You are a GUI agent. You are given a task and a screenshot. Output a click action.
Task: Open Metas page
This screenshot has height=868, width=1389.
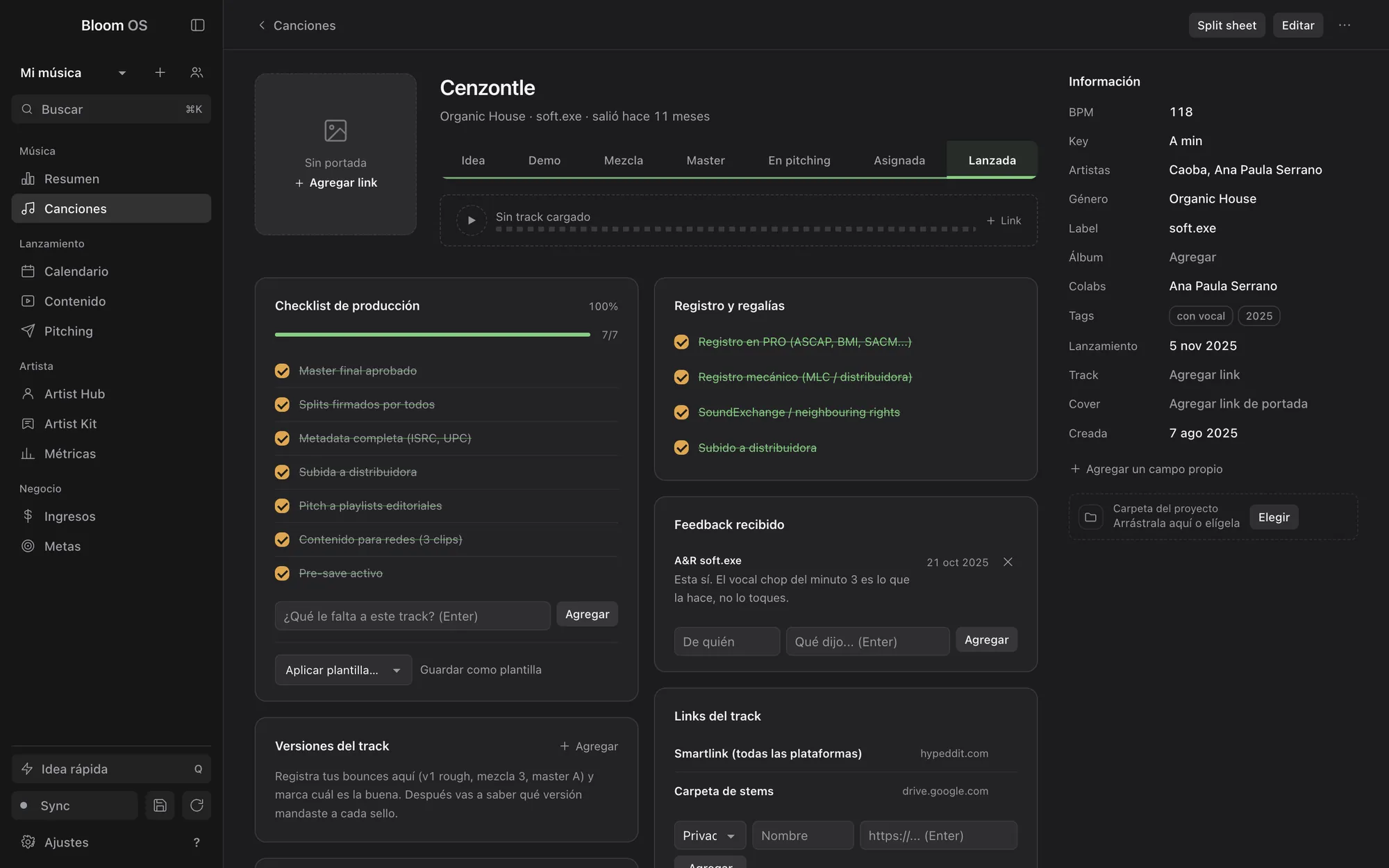(111, 546)
